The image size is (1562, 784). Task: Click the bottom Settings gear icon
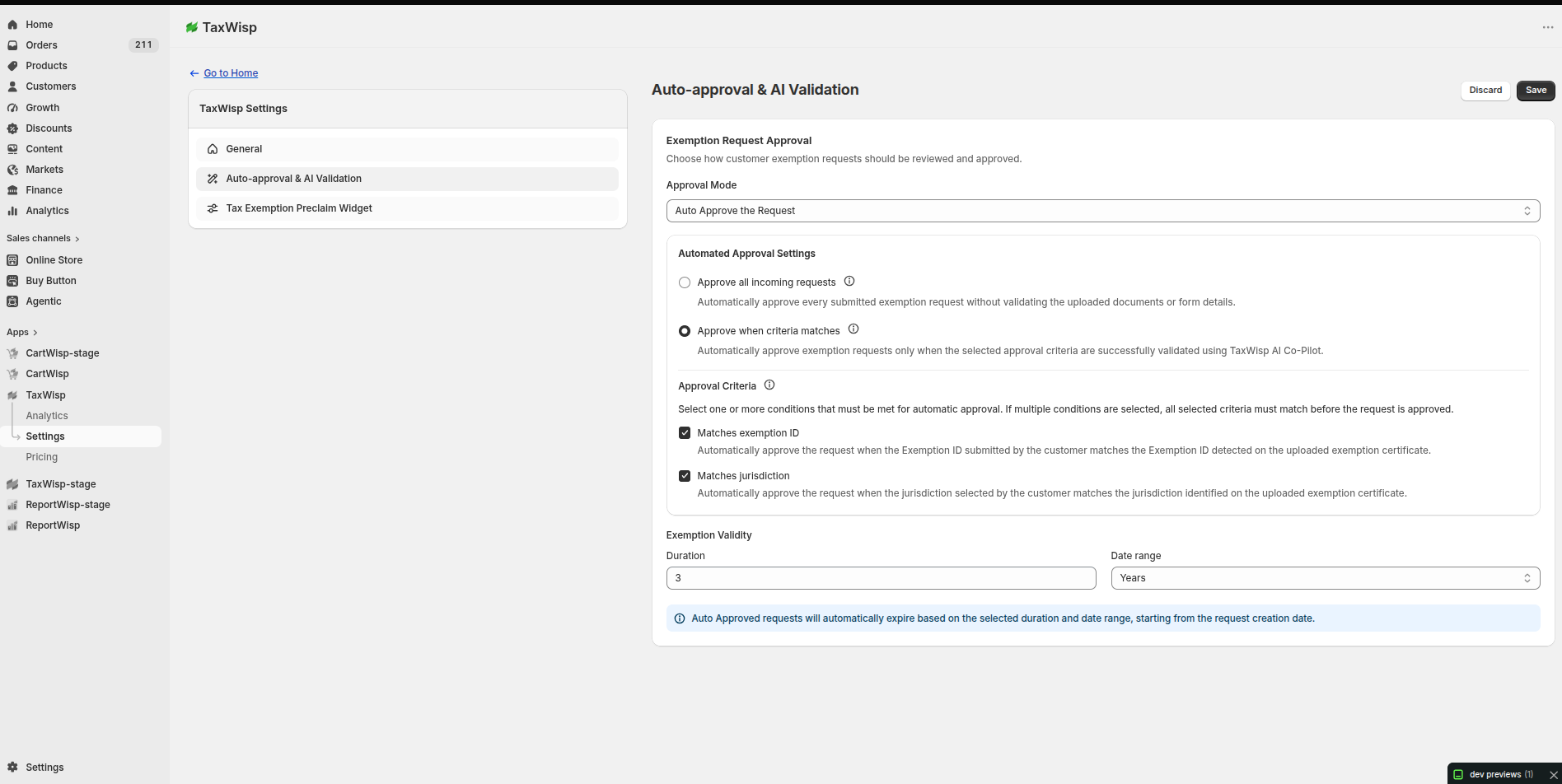(12, 768)
